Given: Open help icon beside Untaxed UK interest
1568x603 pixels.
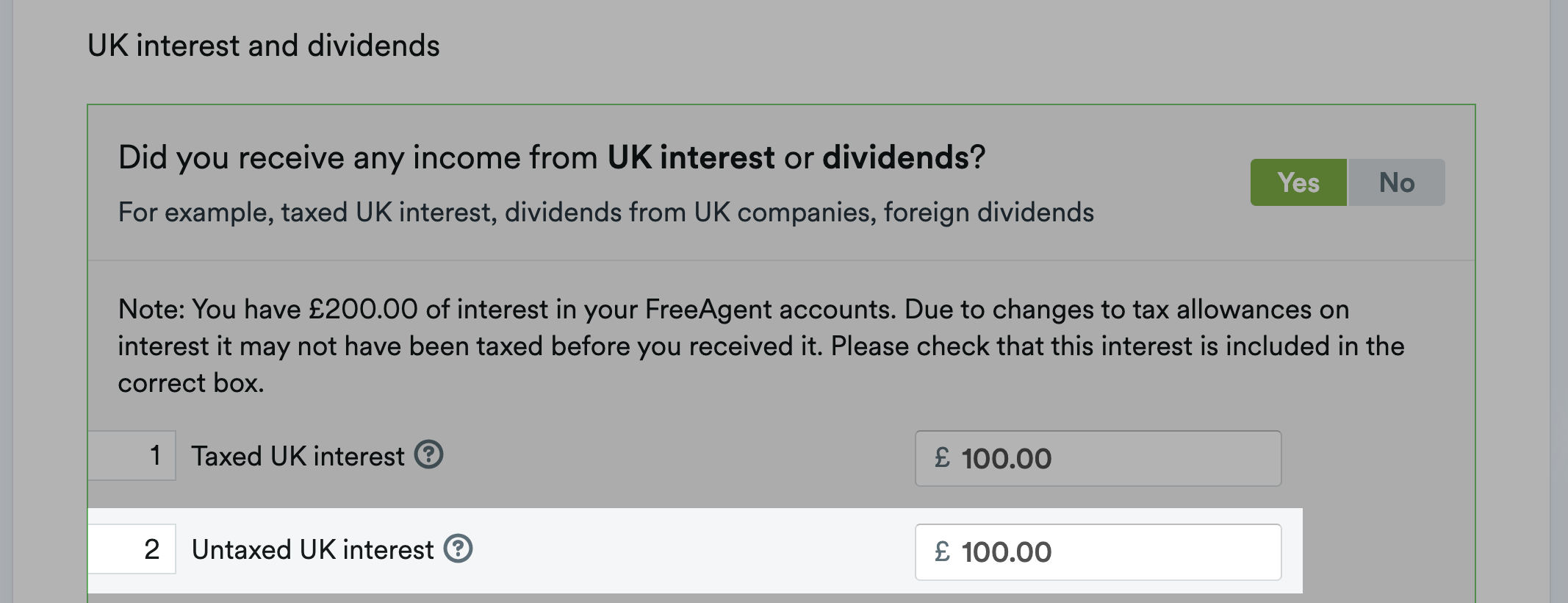Looking at the screenshot, I should click(458, 549).
